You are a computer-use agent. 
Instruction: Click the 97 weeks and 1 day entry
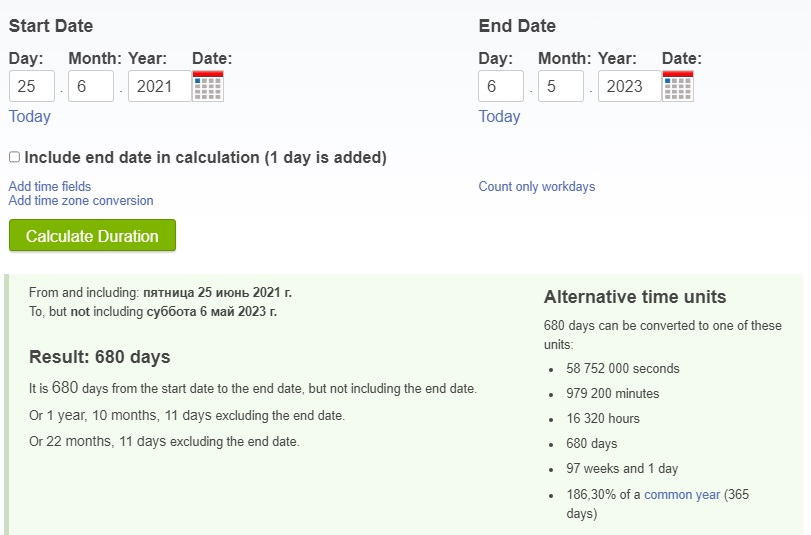[622, 469]
